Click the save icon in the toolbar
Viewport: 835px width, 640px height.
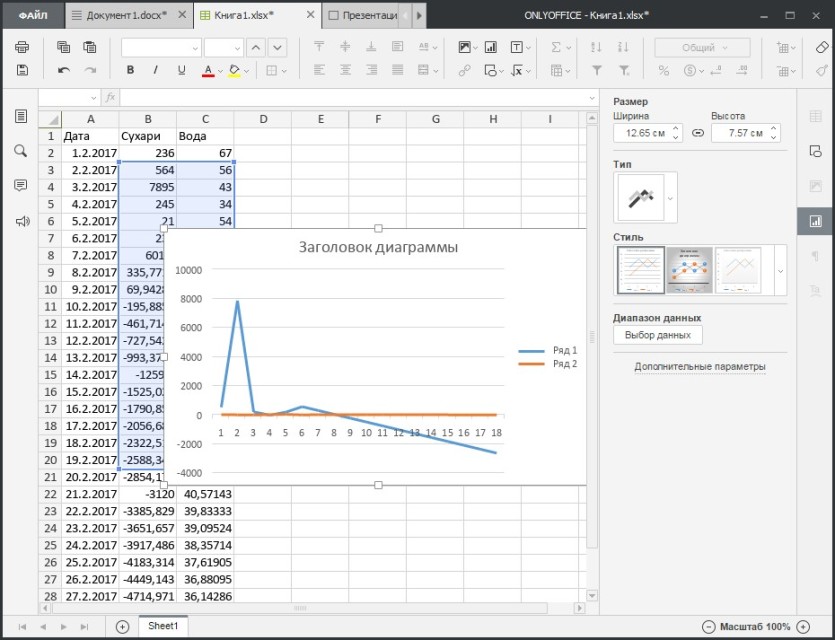point(22,70)
